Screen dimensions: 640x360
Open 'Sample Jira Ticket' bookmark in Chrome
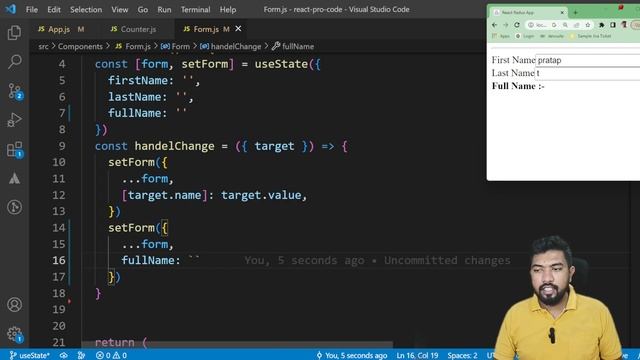point(591,36)
